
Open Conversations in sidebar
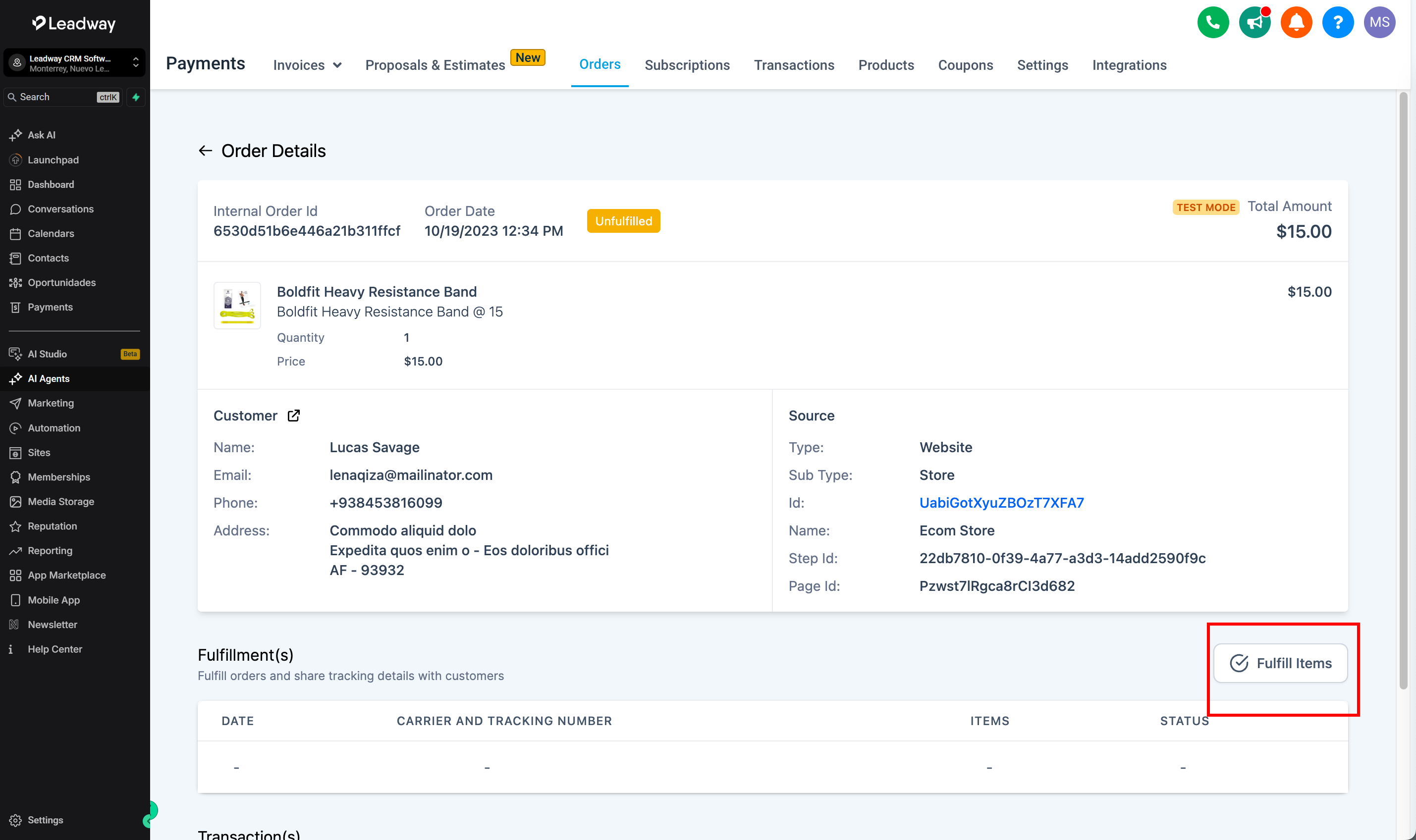(x=75, y=209)
